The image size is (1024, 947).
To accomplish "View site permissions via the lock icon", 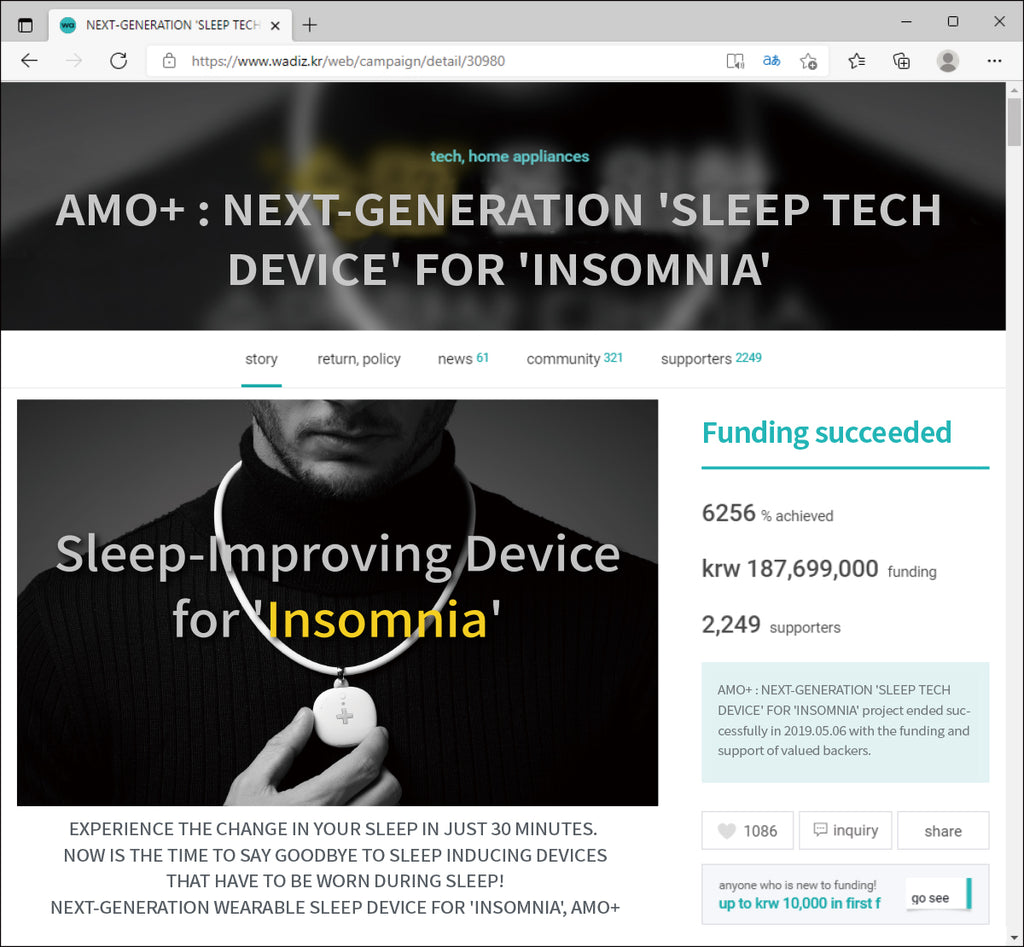I will [x=168, y=61].
